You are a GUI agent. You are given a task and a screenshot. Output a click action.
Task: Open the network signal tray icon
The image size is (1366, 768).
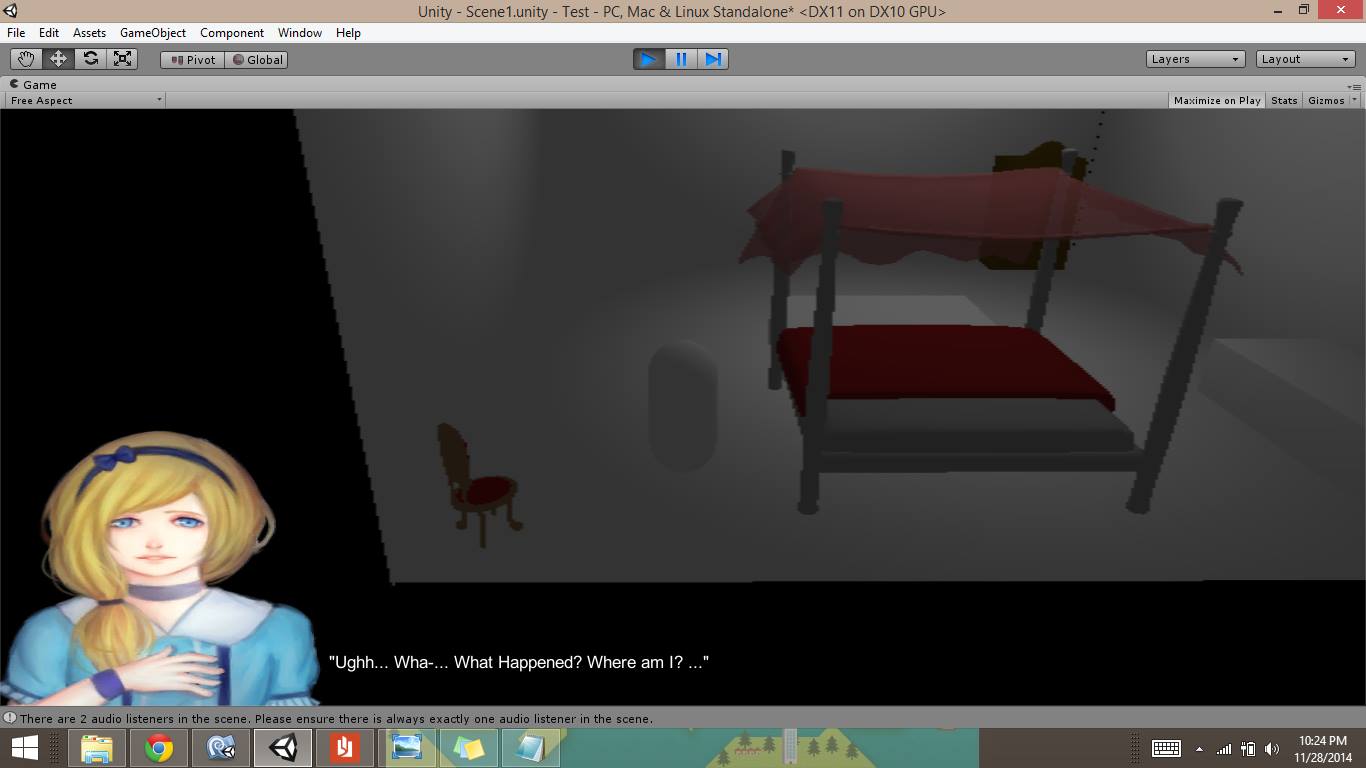coord(1224,748)
